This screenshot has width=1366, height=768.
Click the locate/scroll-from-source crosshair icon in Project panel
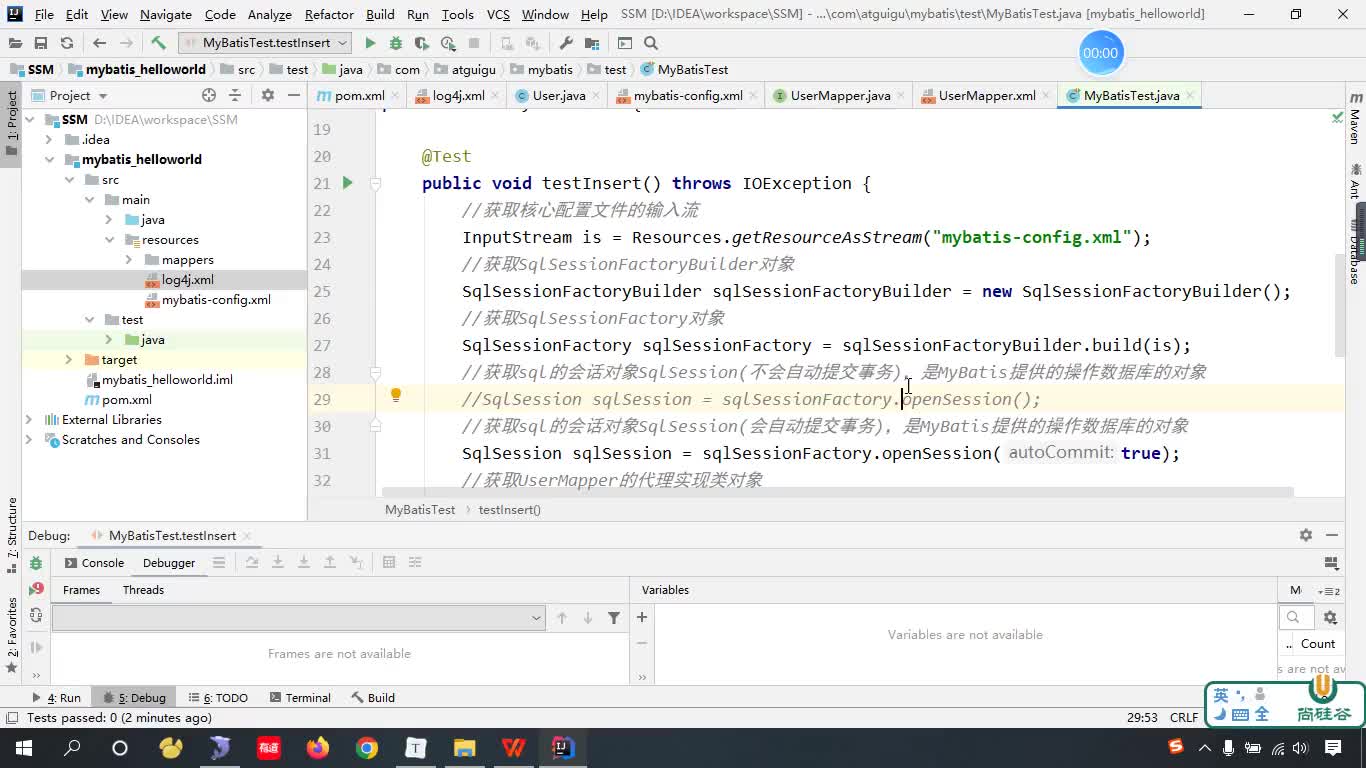(x=209, y=95)
